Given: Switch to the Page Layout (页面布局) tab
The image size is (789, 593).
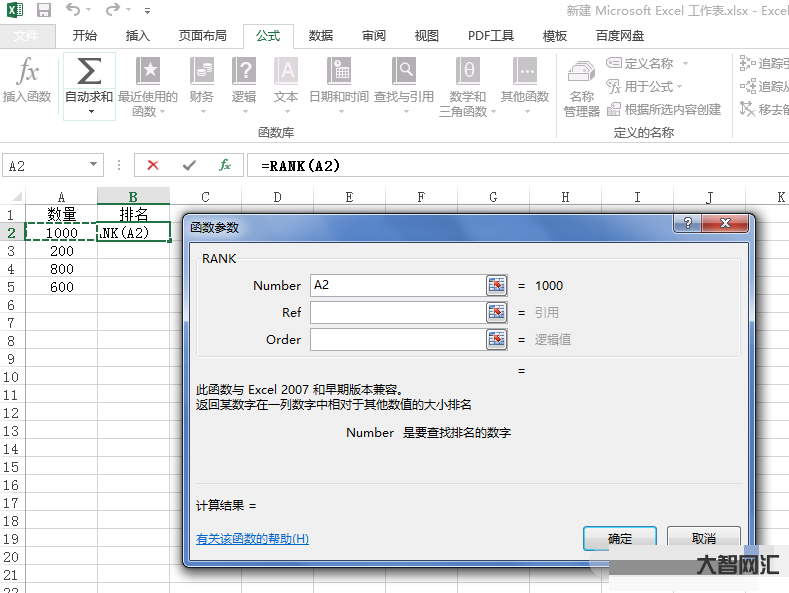Looking at the screenshot, I should click(x=203, y=36).
